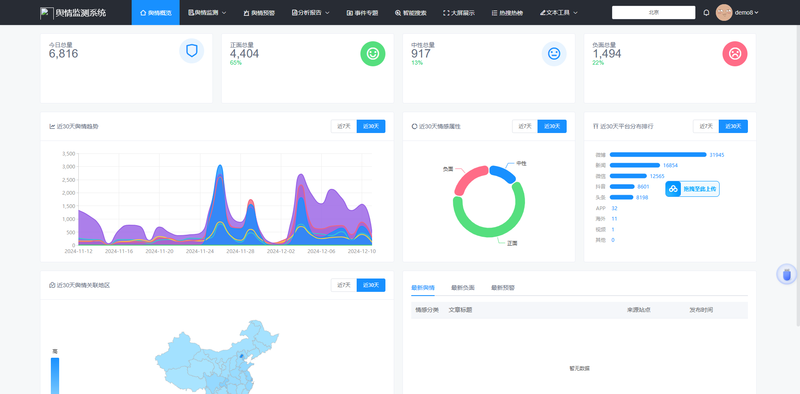Click the green smiley positive-total icon
Screen dimensions: 800x394
coord(373,54)
